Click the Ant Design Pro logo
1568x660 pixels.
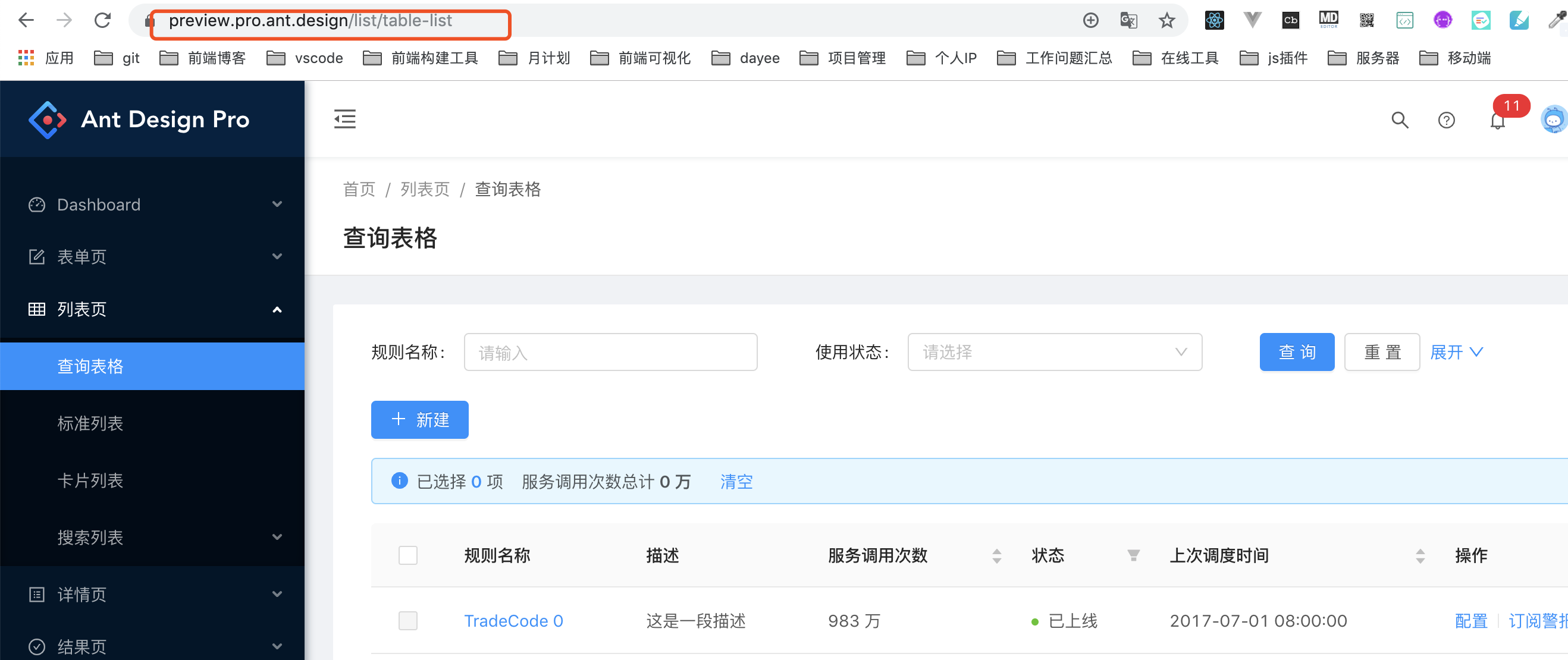[x=139, y=120]
